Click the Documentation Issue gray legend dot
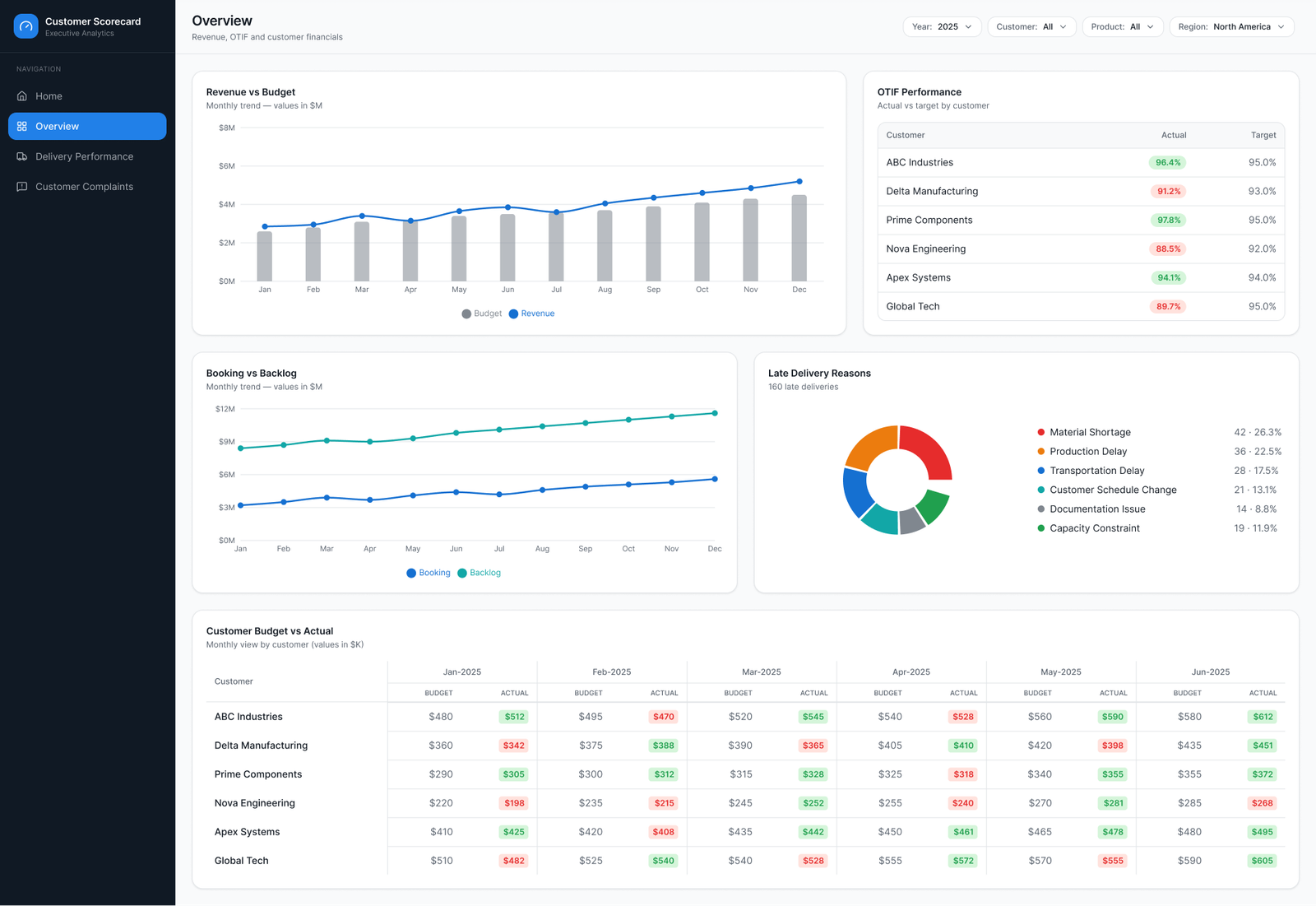 1041,509
